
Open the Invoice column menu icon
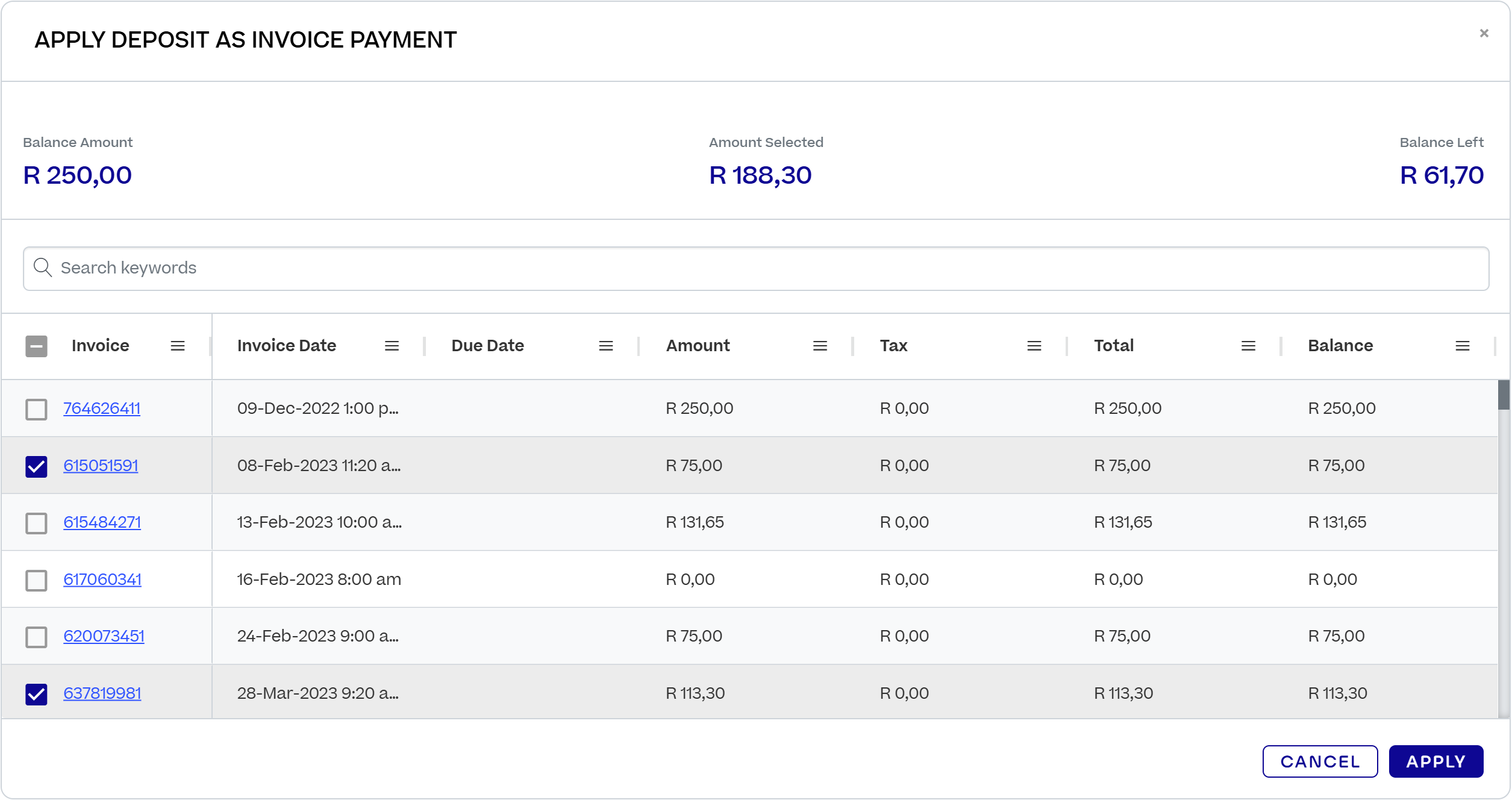(x=178, y=346)
